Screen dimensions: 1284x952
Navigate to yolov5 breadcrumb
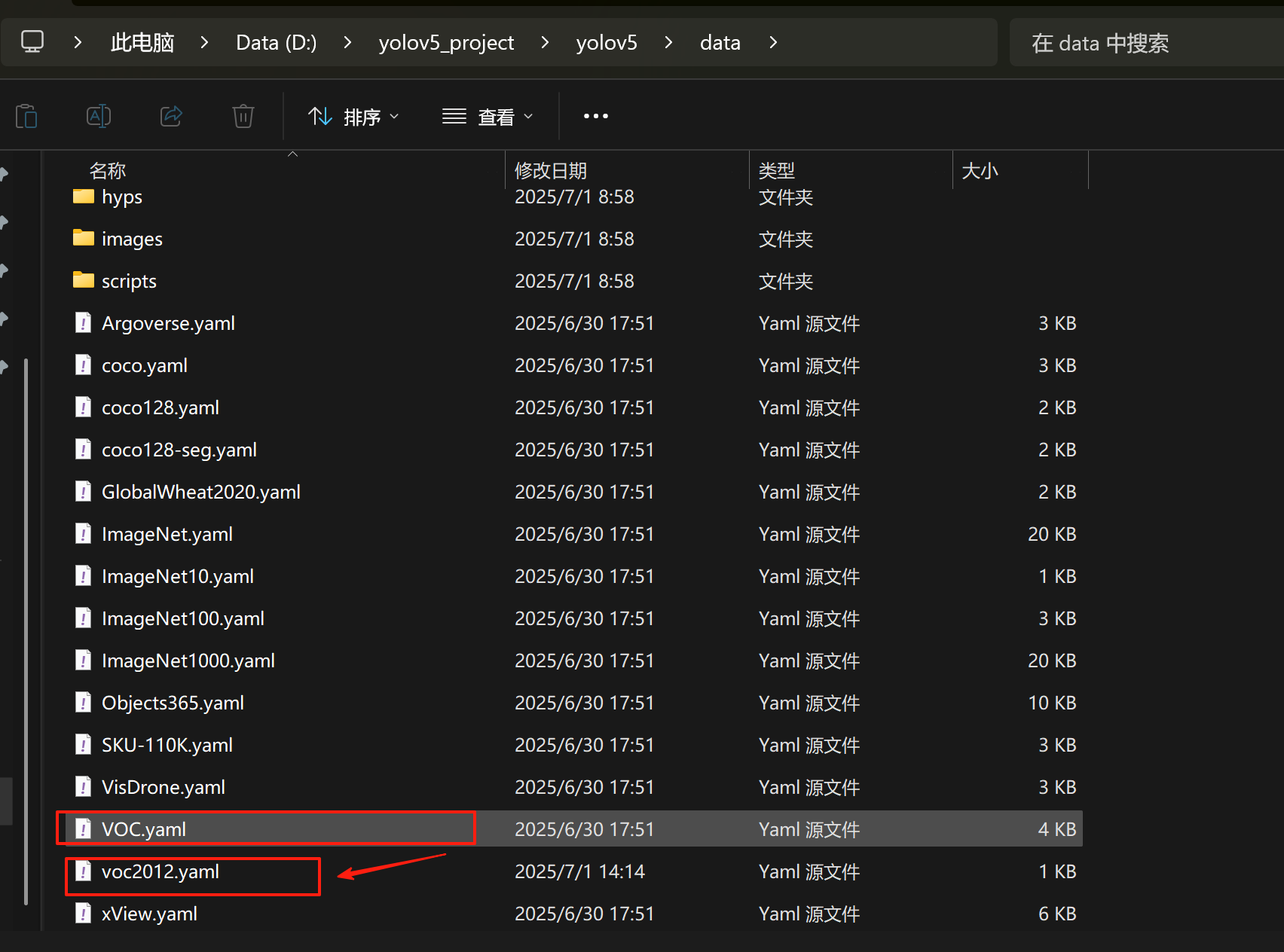click(607, 42)
